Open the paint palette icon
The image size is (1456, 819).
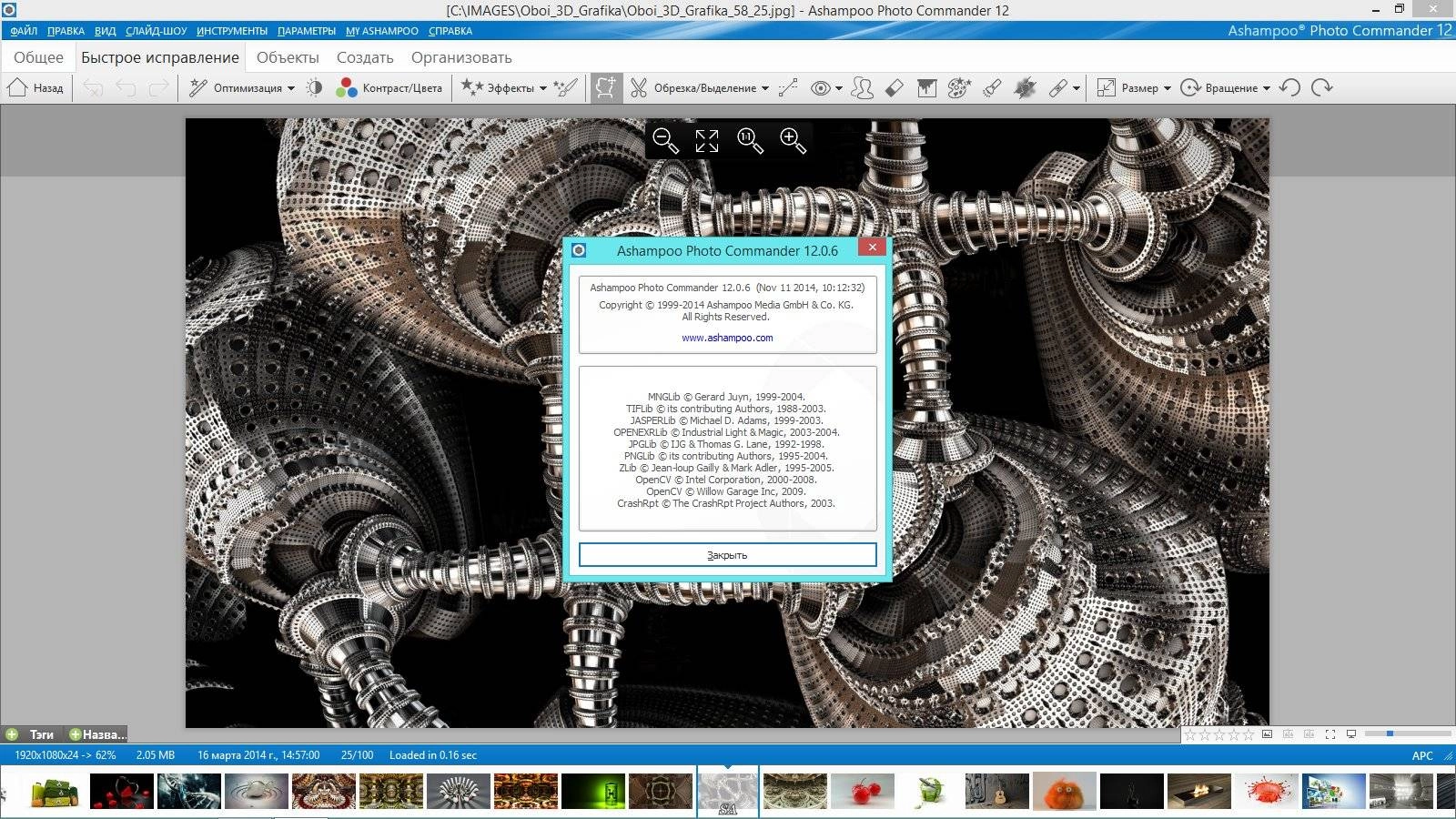click(x=959, y=88)
